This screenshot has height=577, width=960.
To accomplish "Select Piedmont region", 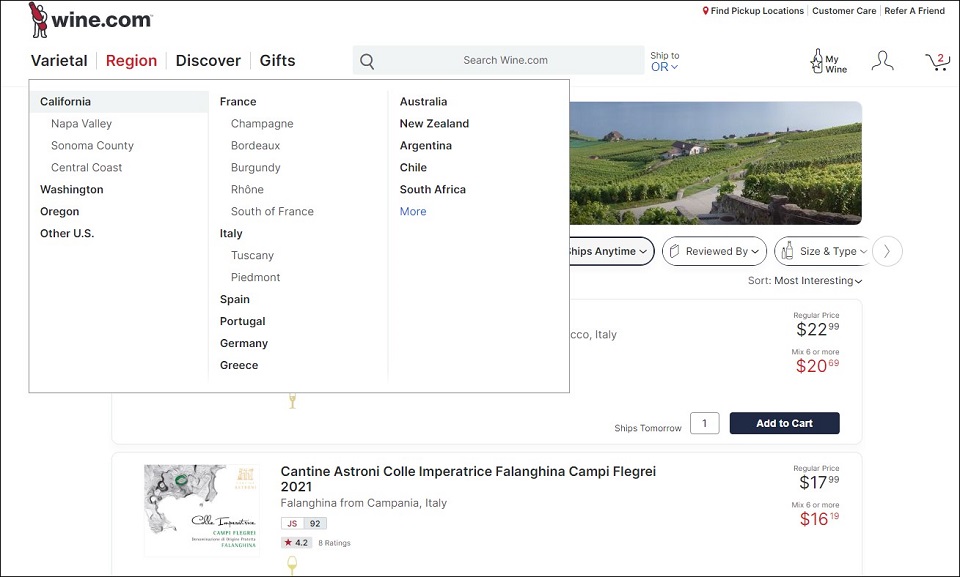I will click(255, 277).
